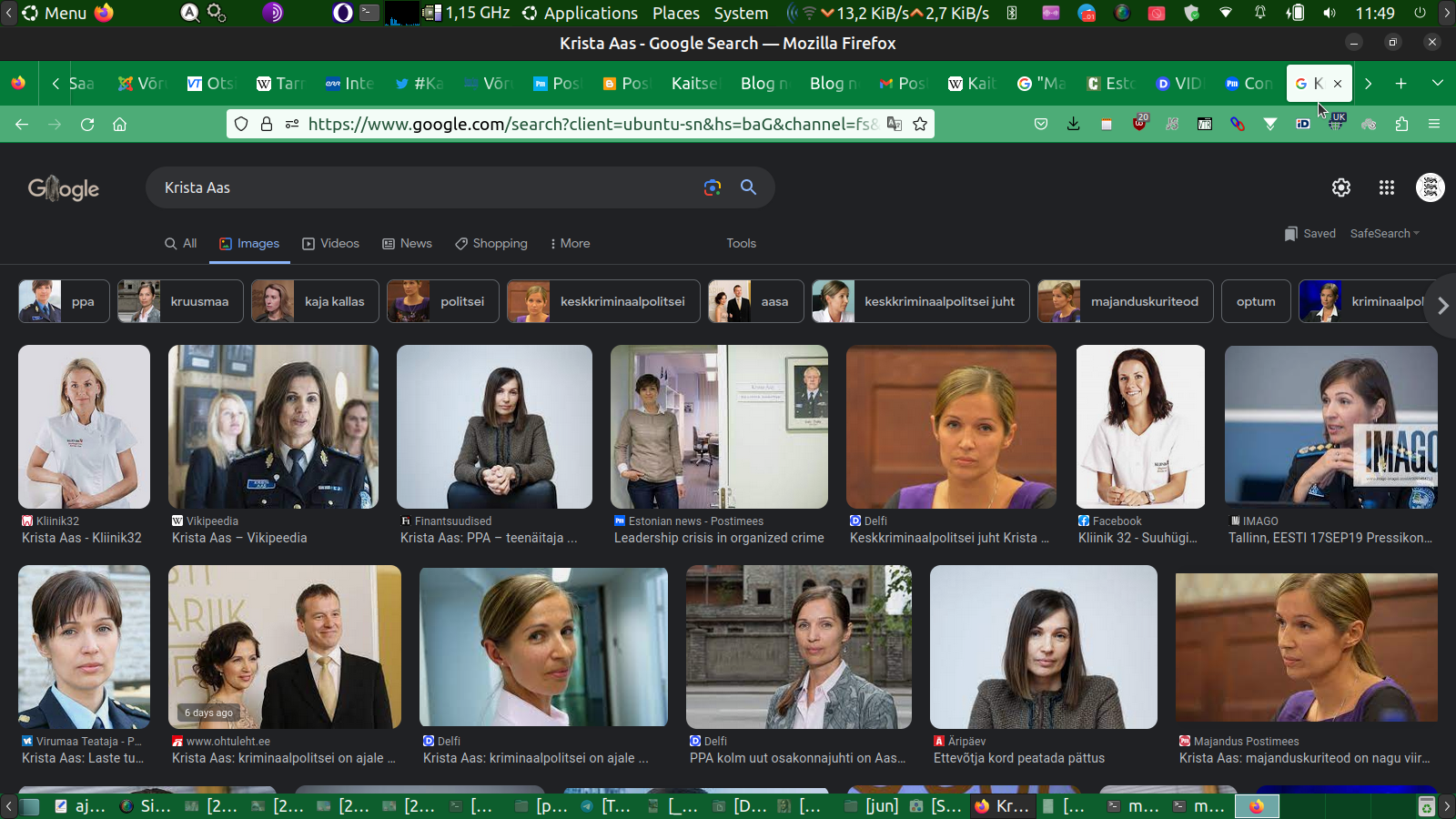Click the magnifier search button in the search box
1456x819 pixels.
pyautogui.click(x=748, y=187)
